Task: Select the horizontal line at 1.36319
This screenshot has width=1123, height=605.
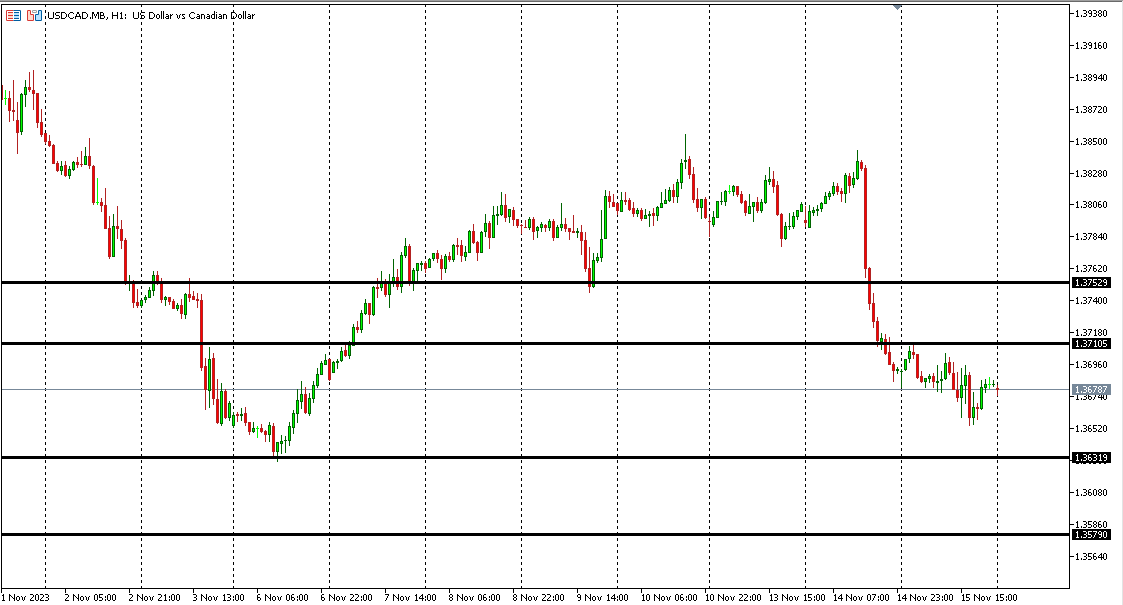Action: point(534,458)
